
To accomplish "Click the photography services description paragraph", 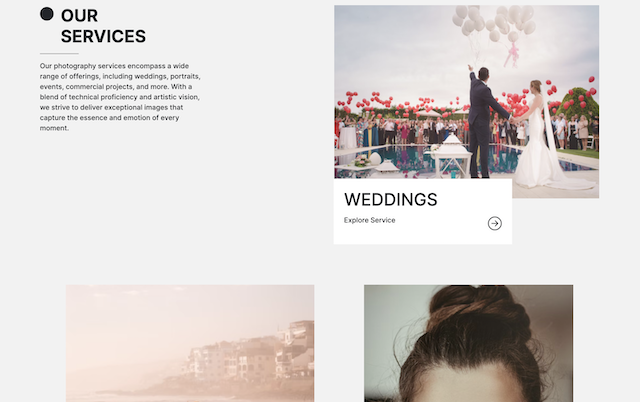I will pyautogui.click(x=120, y=97).
